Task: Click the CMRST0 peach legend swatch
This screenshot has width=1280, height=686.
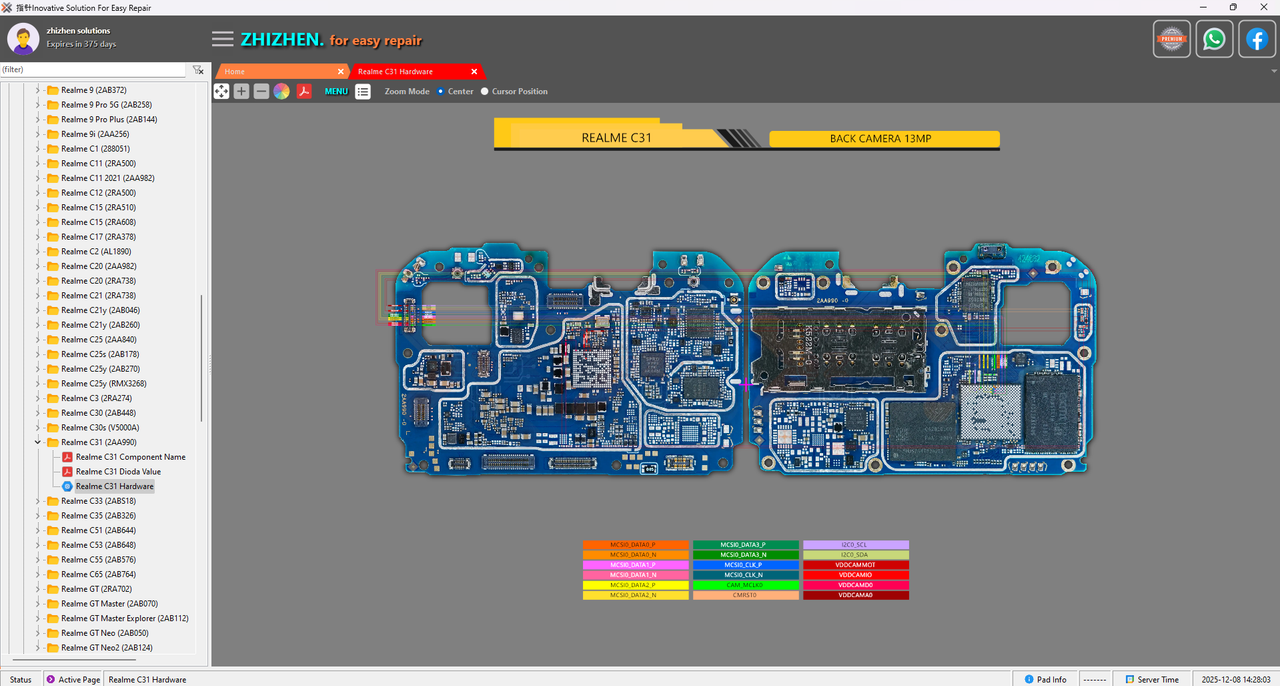Action: coord(746,595)
